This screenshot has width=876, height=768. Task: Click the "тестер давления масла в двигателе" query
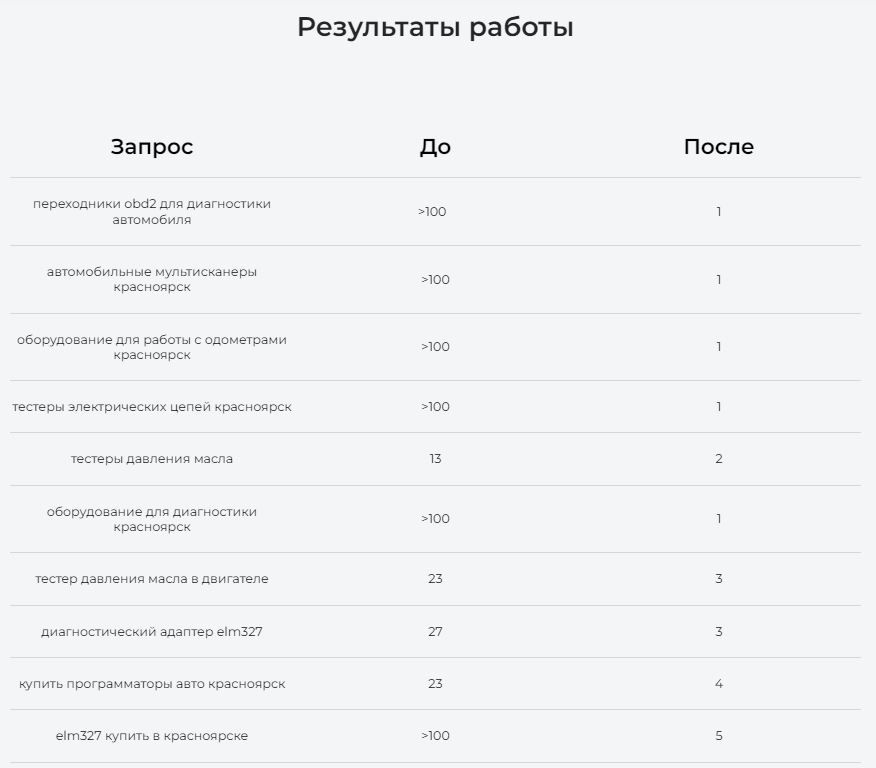tap(152, 579)
